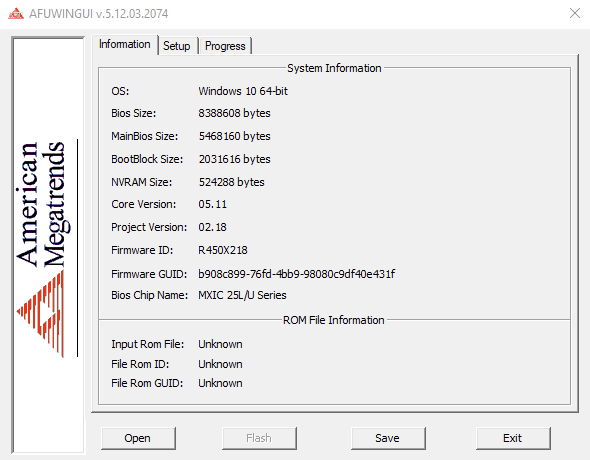The image size is (590, 460).
Task: Click the 'File Rom GUID:' label
Action: point(147,383)
